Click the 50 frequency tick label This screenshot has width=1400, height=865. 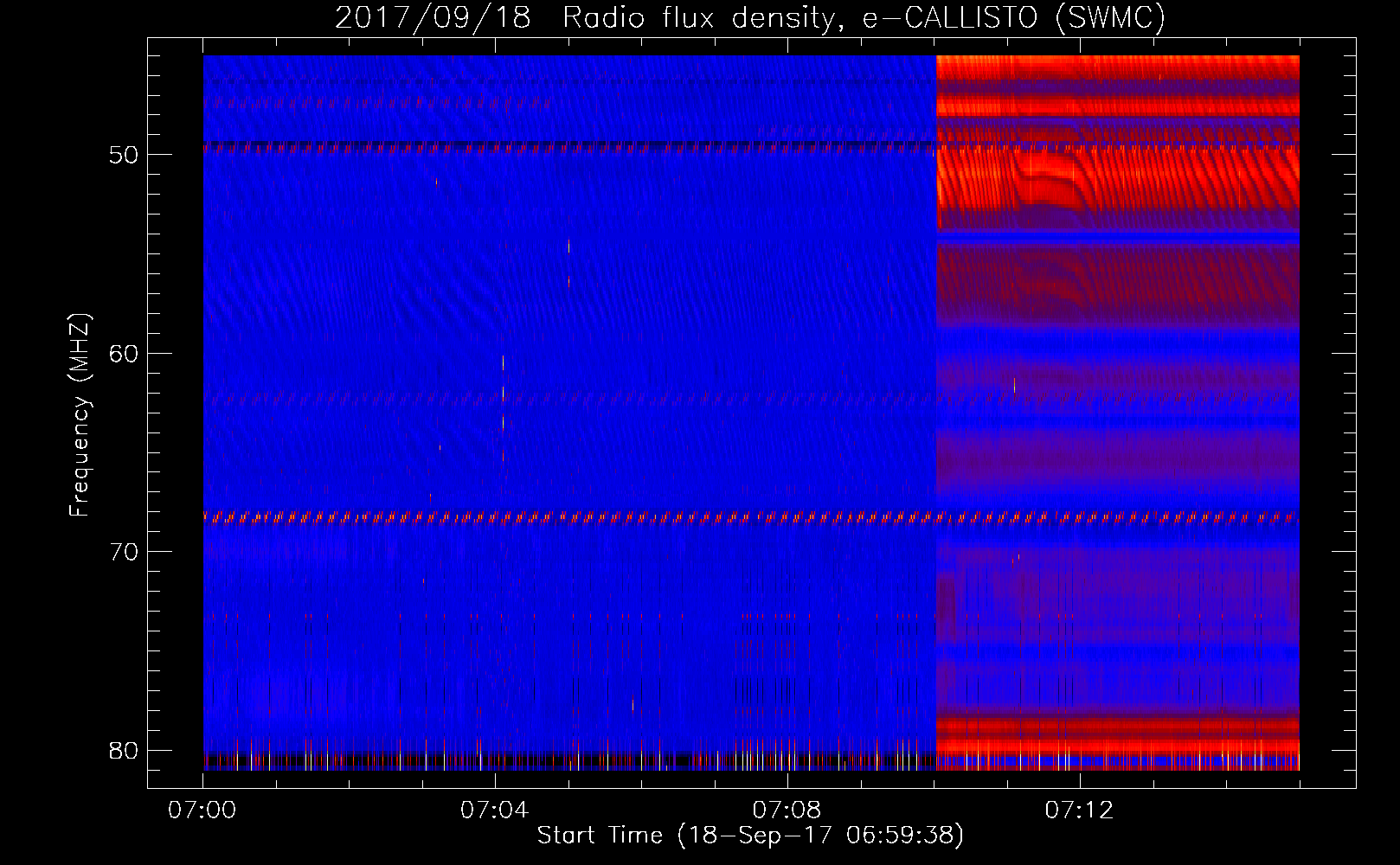click(124, 155)
